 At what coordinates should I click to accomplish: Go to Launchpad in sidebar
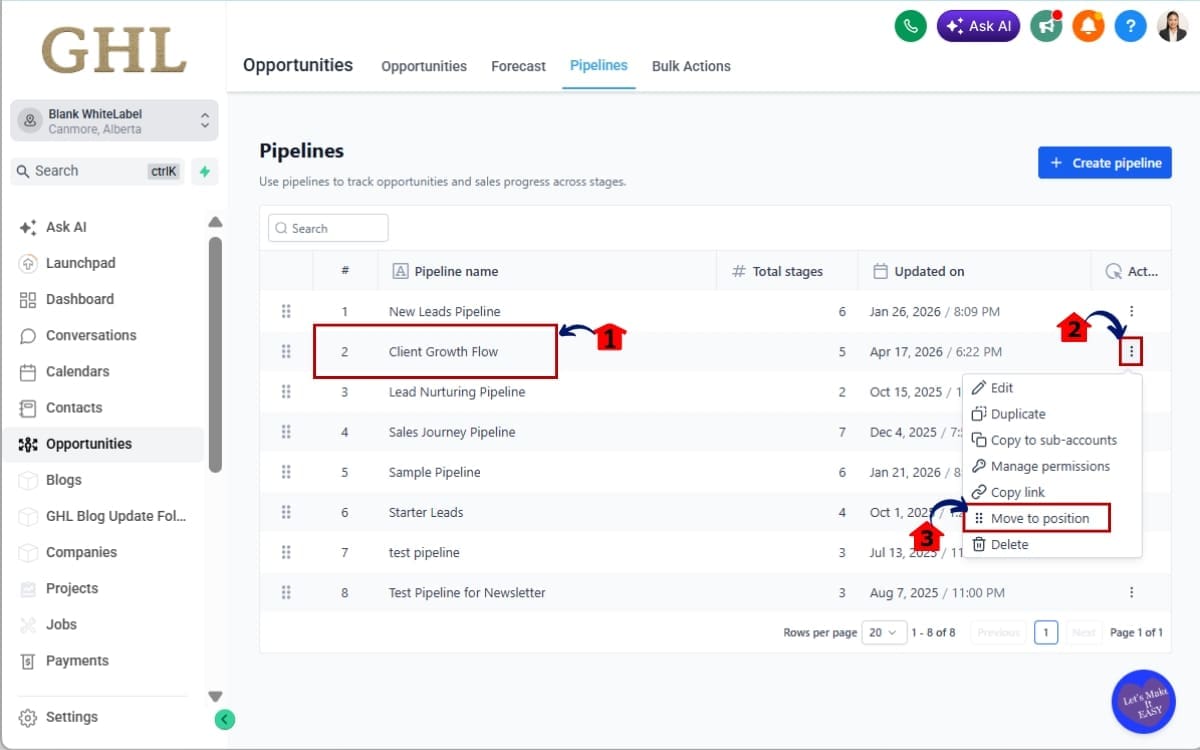click(80, 263)
